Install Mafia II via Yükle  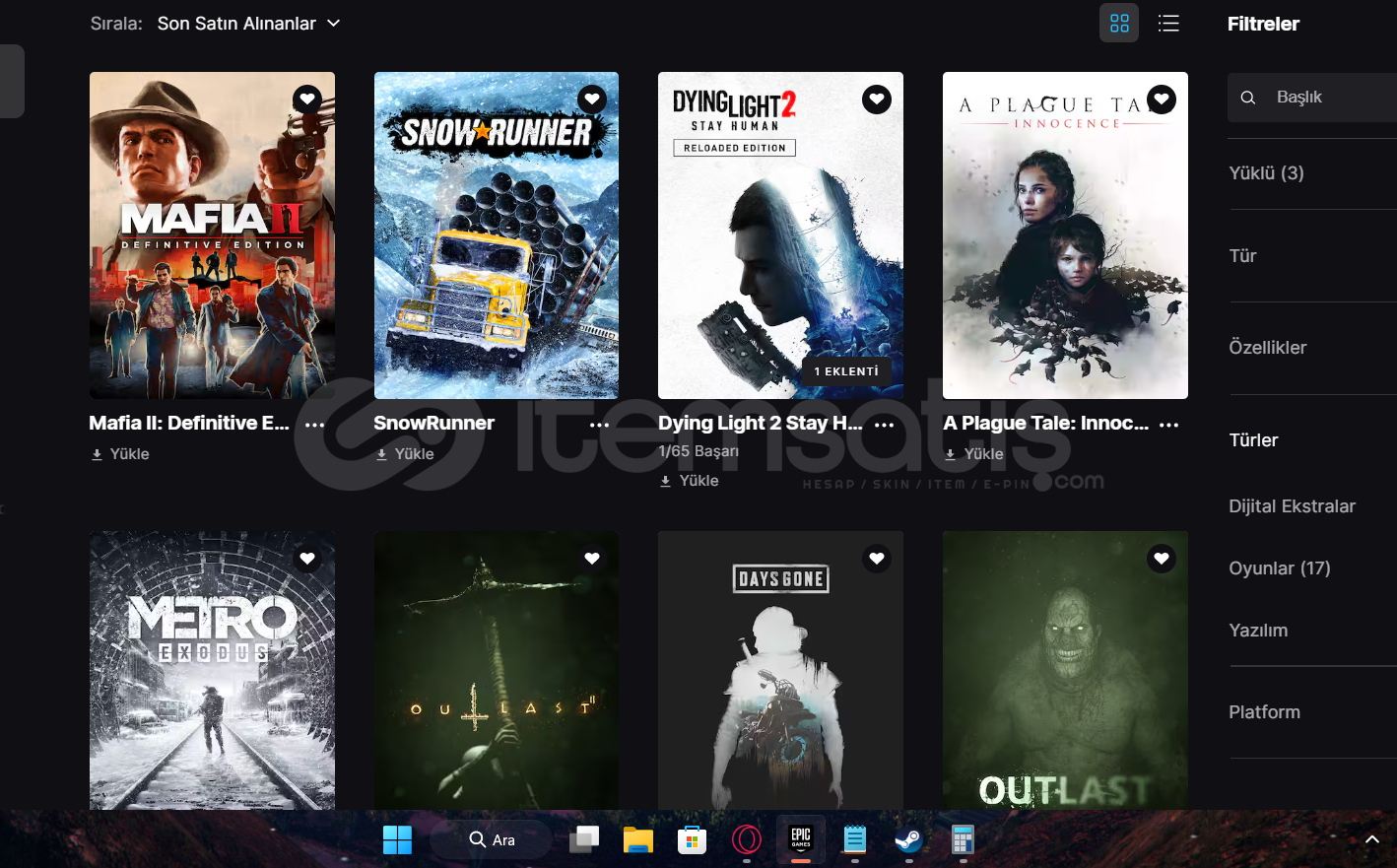[x=120, y=454]
